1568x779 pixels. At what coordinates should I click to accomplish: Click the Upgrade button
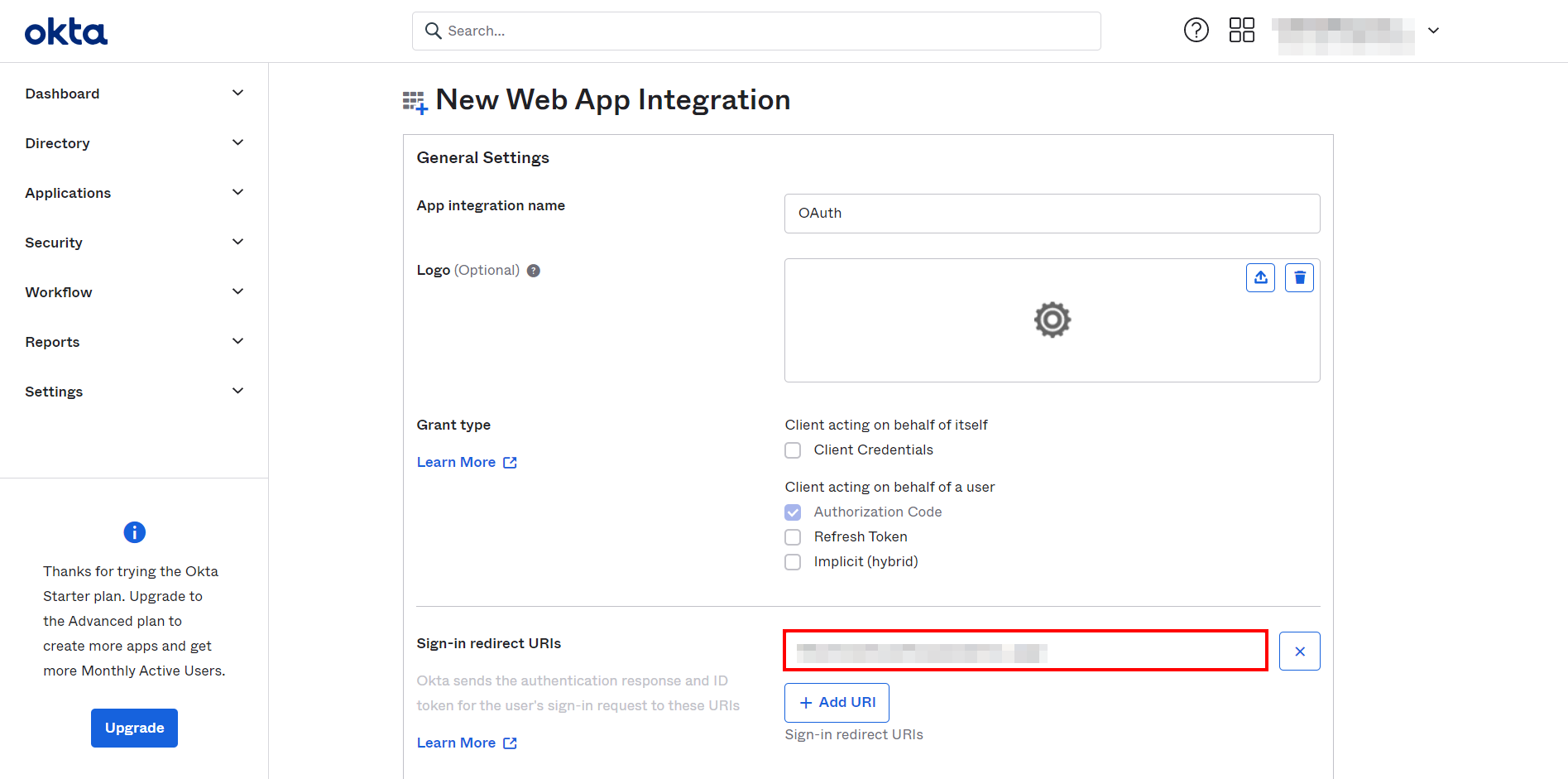point(134,728)
